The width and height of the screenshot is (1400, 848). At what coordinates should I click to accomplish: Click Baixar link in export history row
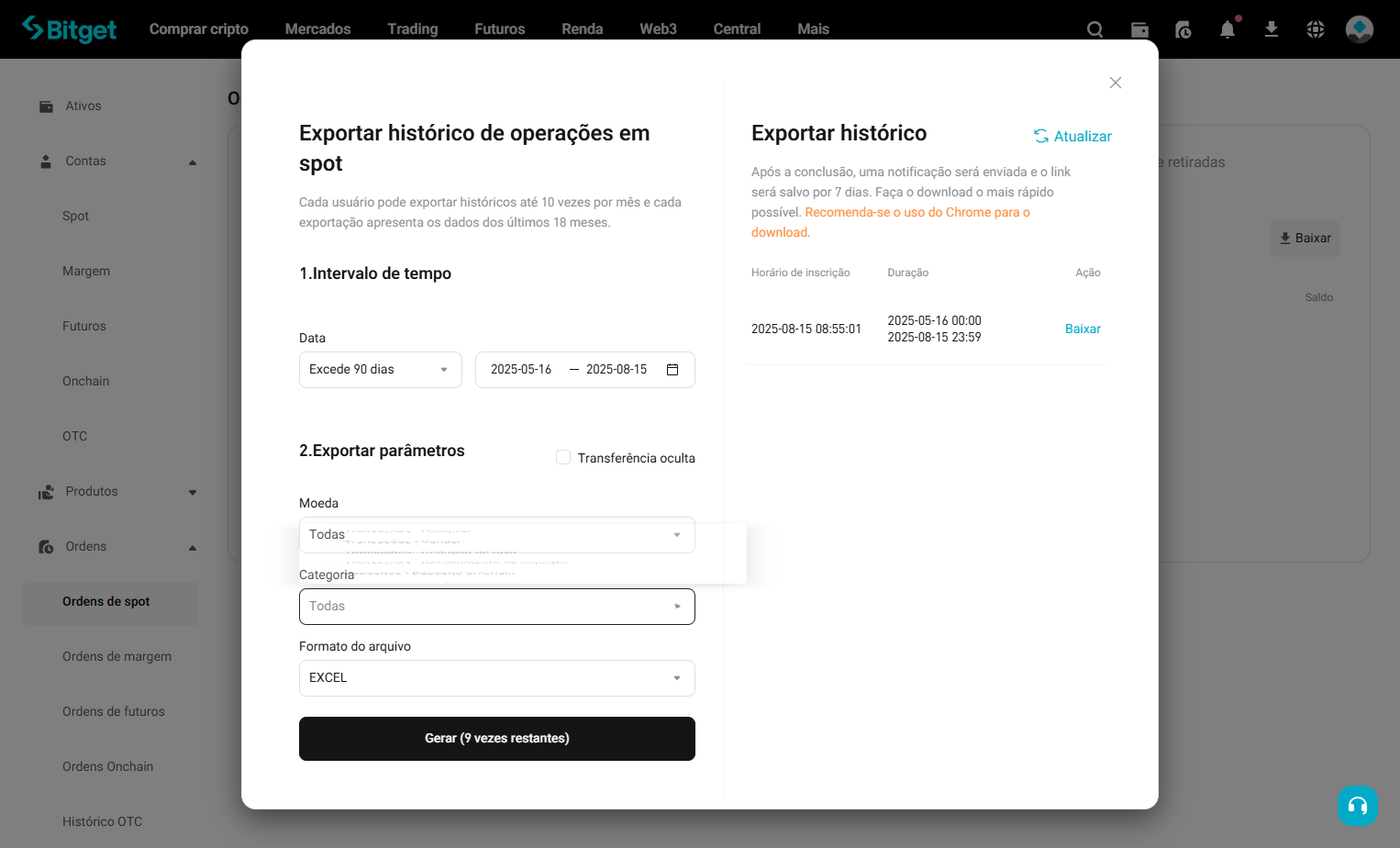tap(1083, 329)
